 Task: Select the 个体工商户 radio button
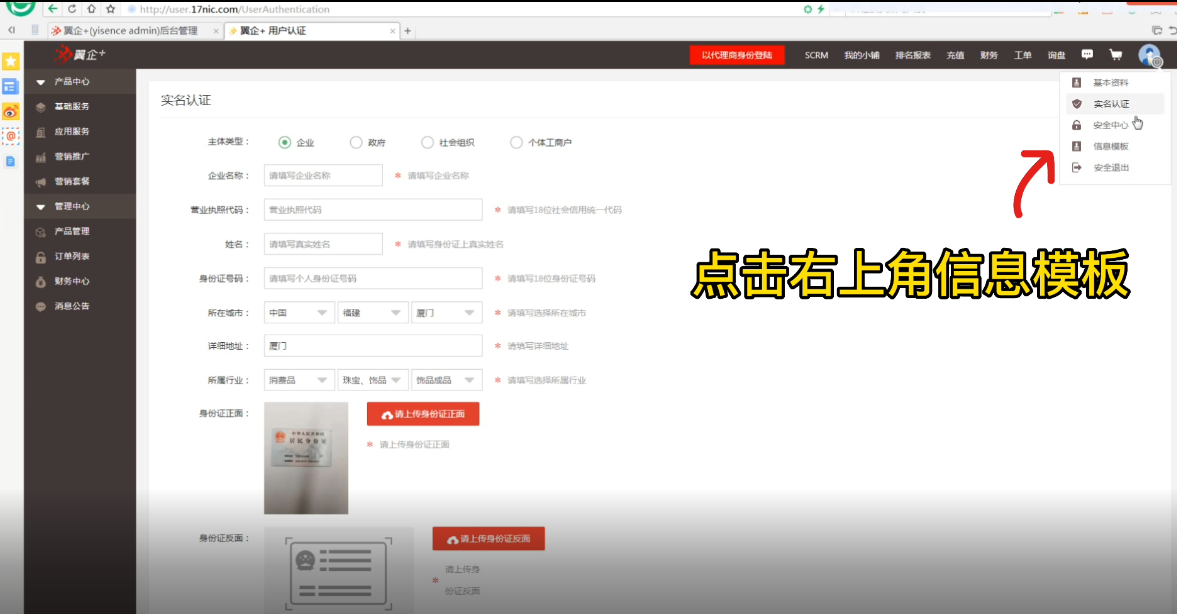click(x=516, y=142)
